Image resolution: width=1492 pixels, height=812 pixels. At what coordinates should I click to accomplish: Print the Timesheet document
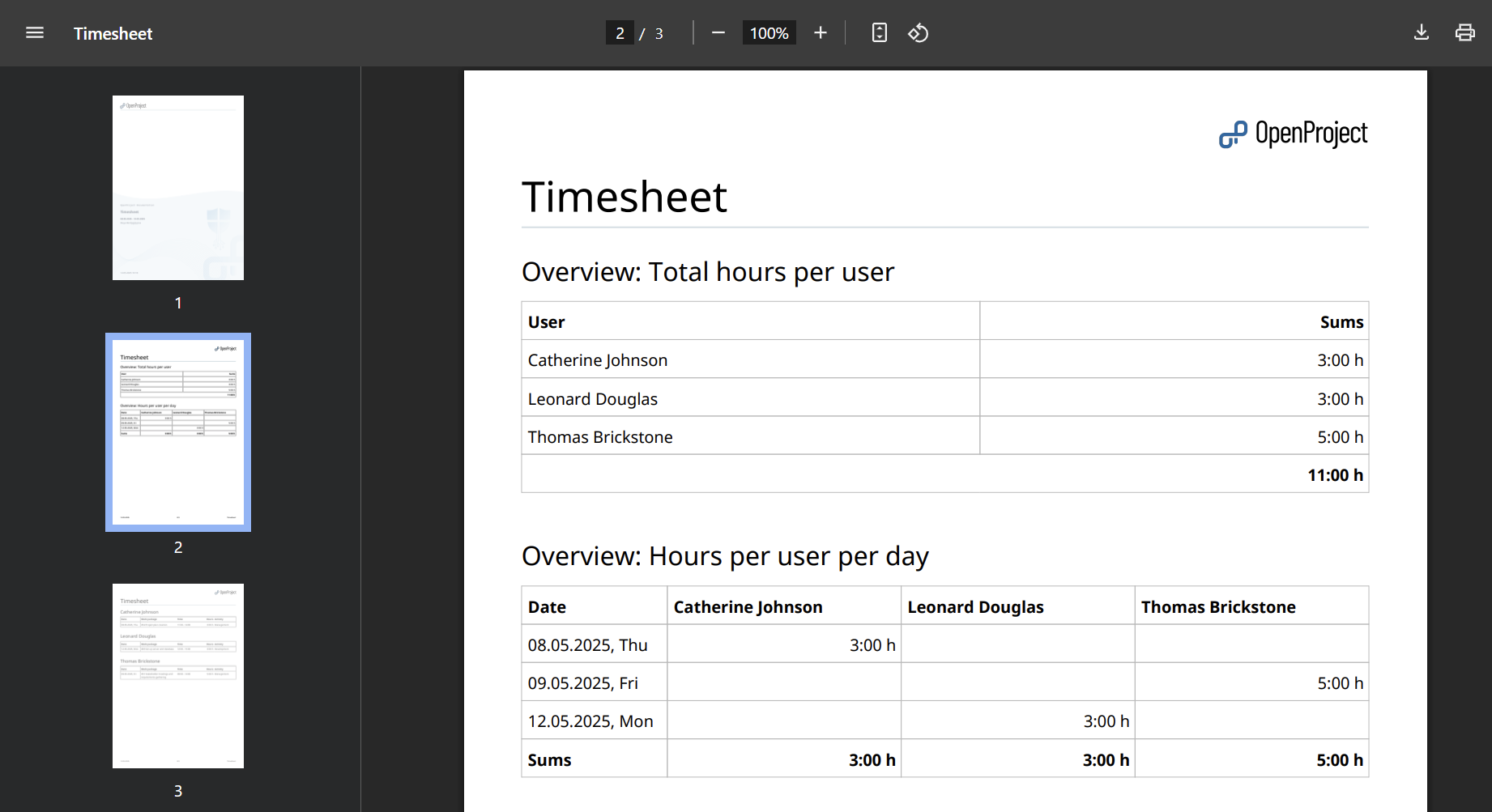click(x=1465, y=32)
